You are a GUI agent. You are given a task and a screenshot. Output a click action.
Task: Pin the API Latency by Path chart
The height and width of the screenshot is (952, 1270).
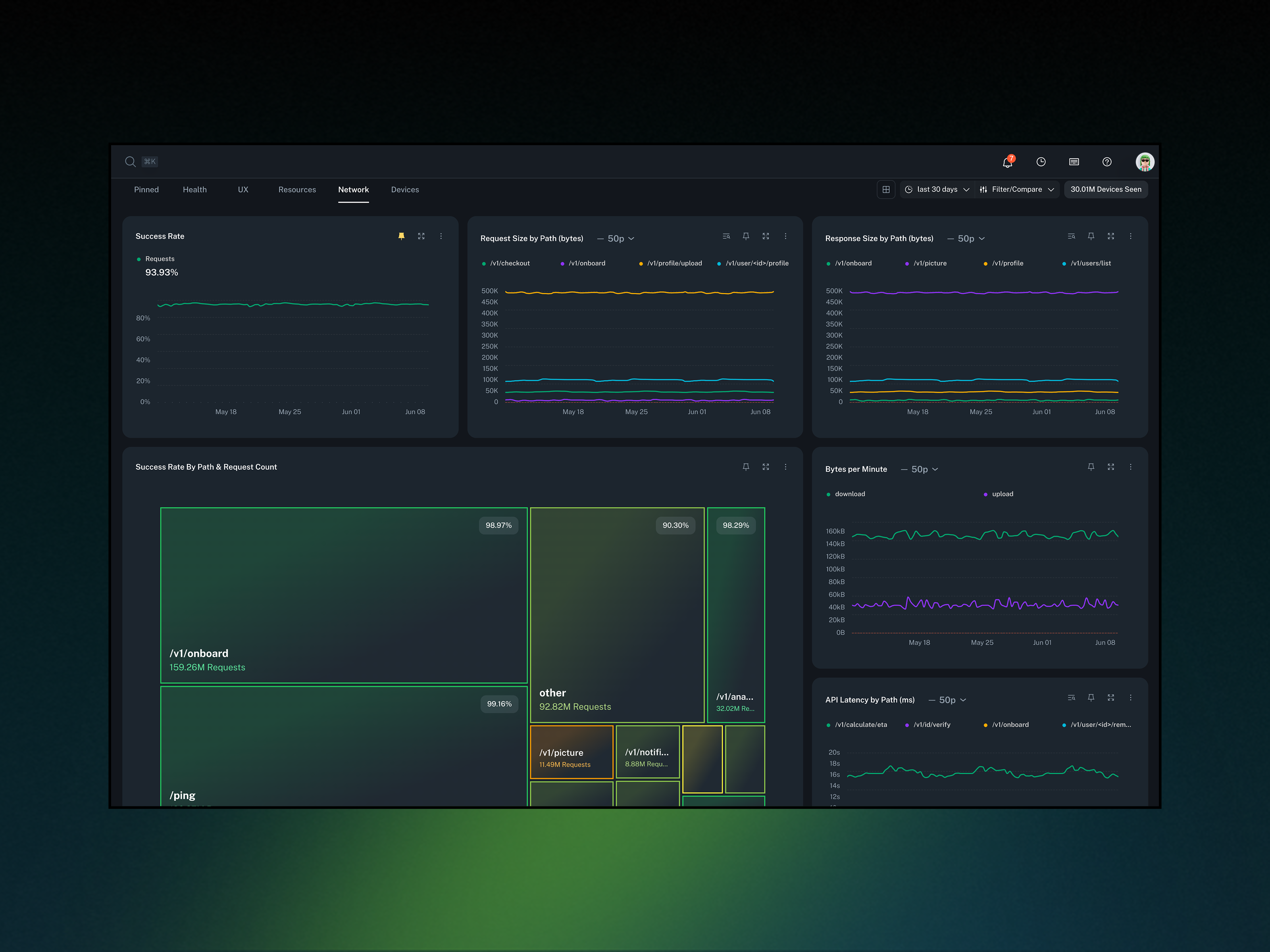coord(1091,698)
